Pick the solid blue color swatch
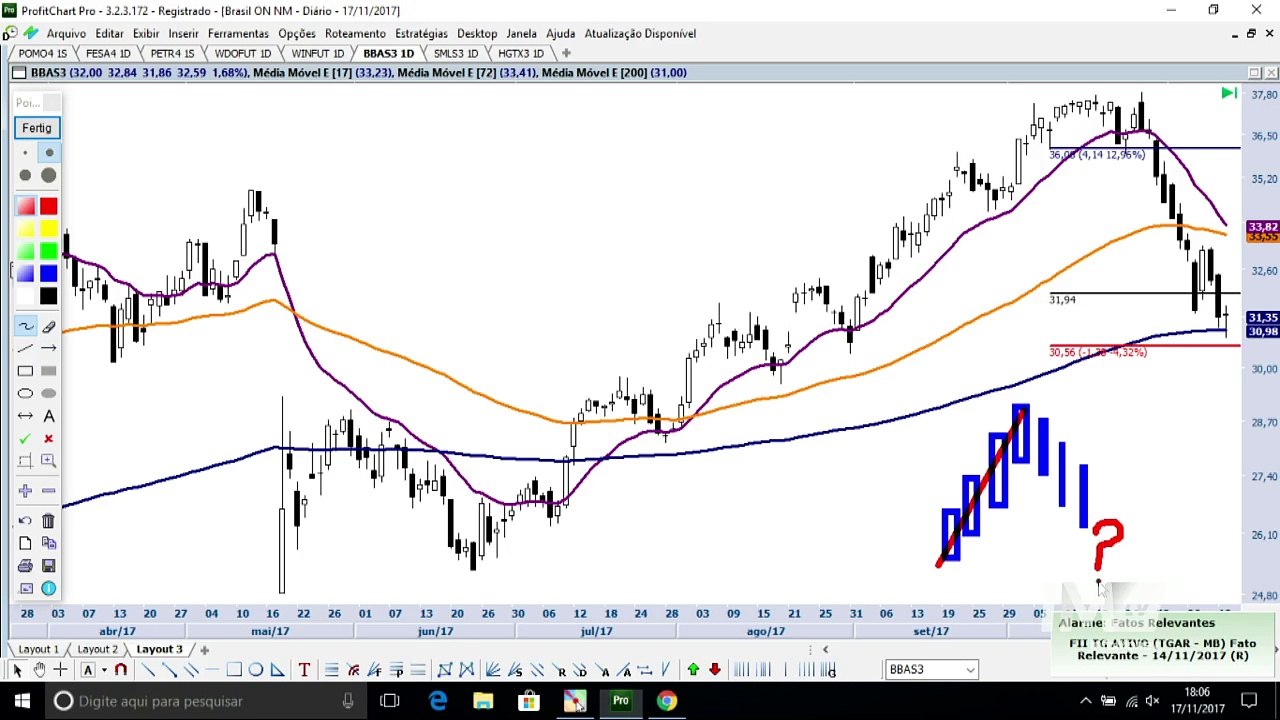 click(48, 274)
